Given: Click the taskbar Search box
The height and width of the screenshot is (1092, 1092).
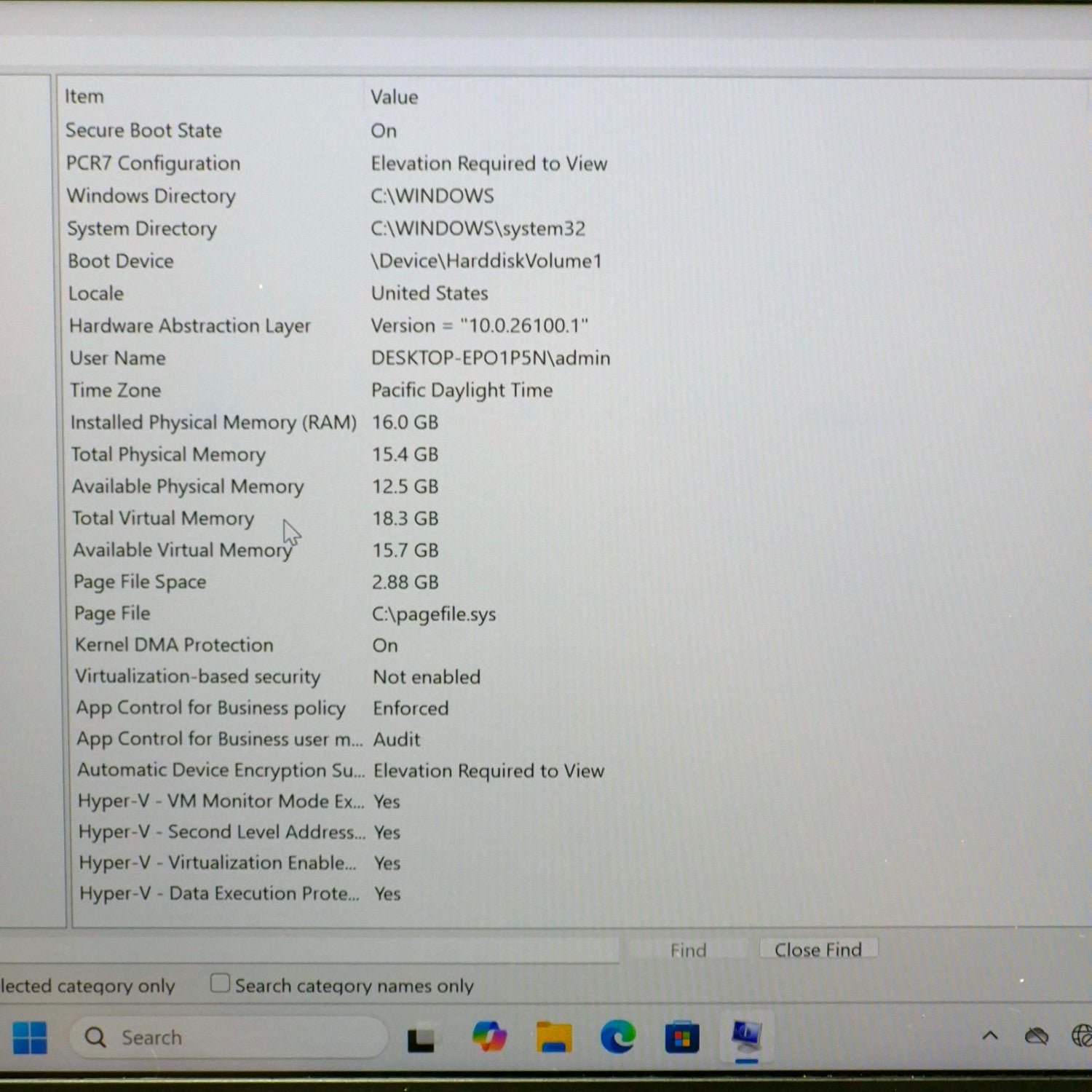Looking at the screenshot, I should click(229, 1037).
